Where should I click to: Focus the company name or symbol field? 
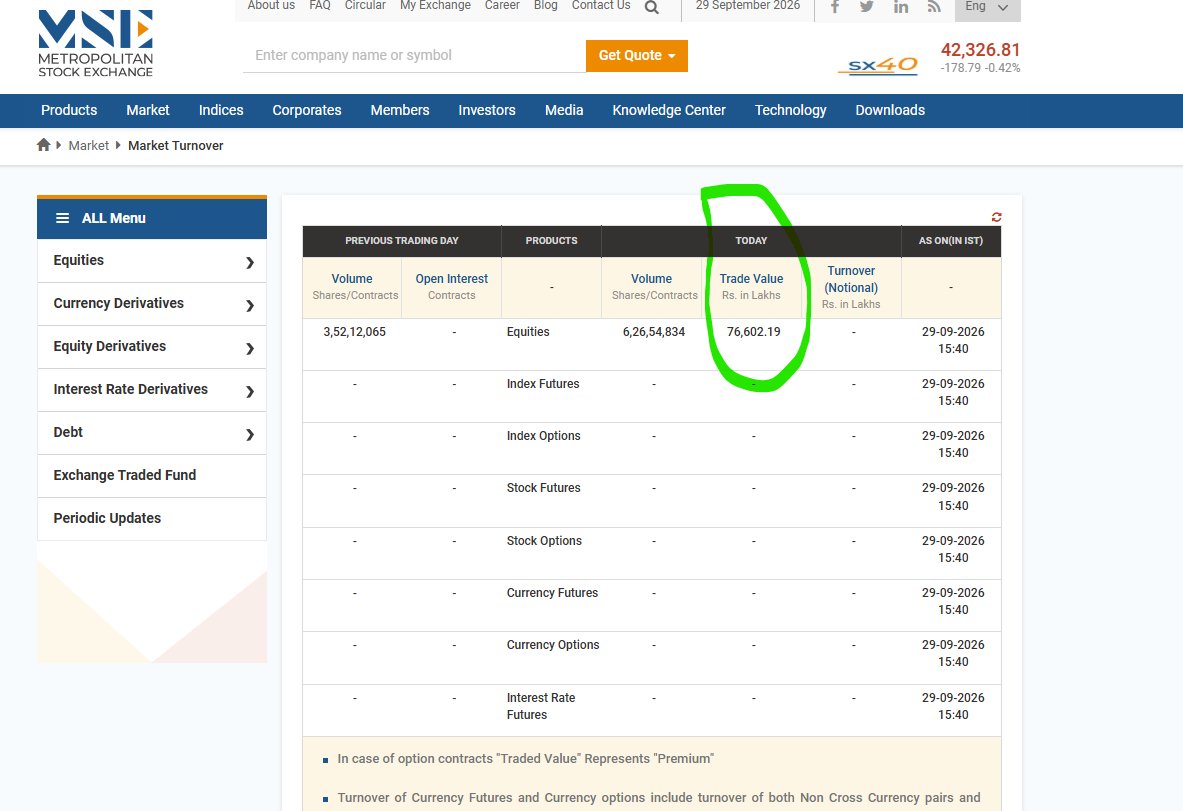(414, 55)
